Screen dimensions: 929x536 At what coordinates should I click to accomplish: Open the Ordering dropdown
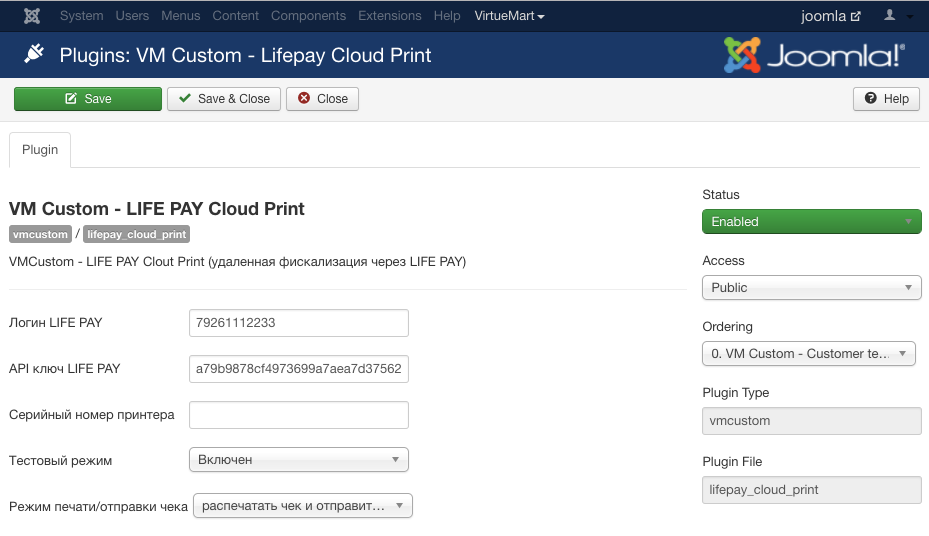809,354
